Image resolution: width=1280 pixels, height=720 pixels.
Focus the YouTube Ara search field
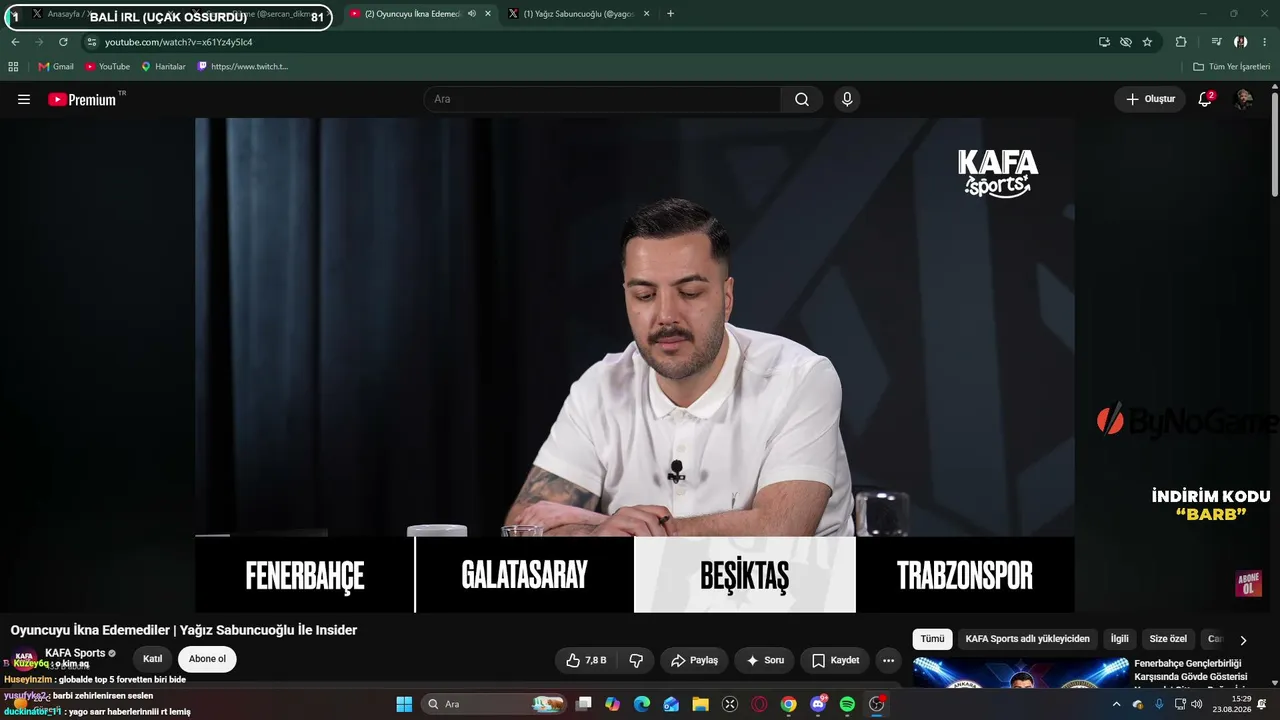click(603, 99)
